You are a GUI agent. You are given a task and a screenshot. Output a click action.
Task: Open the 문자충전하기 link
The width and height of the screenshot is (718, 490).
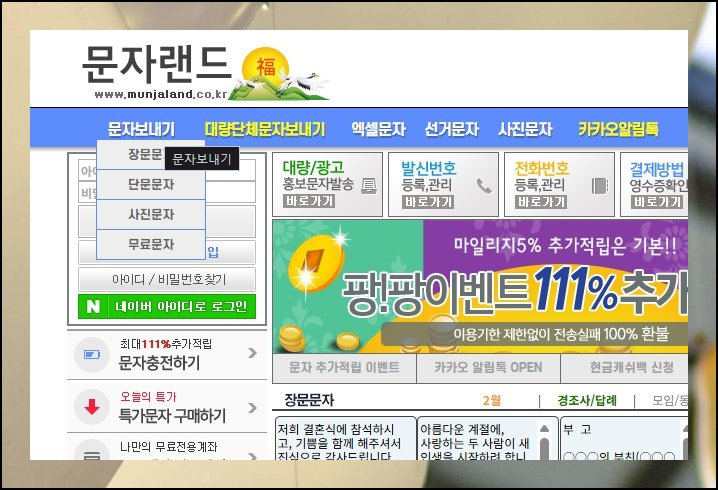pyautogui.click(x=159, y=363)
